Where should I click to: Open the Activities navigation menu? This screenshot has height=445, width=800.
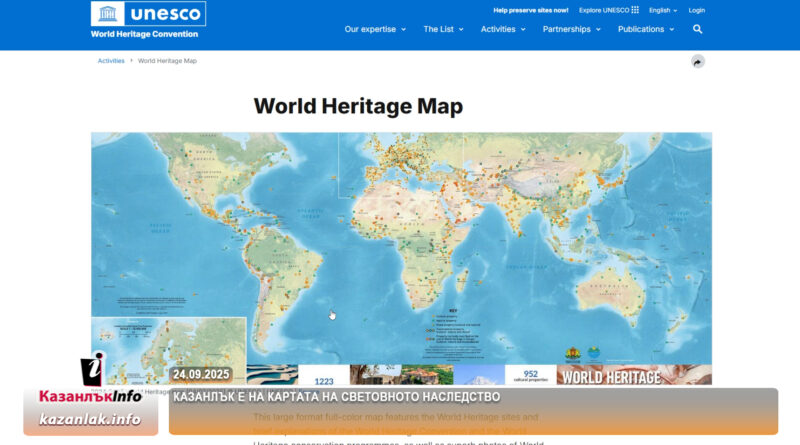pos(502,29)
